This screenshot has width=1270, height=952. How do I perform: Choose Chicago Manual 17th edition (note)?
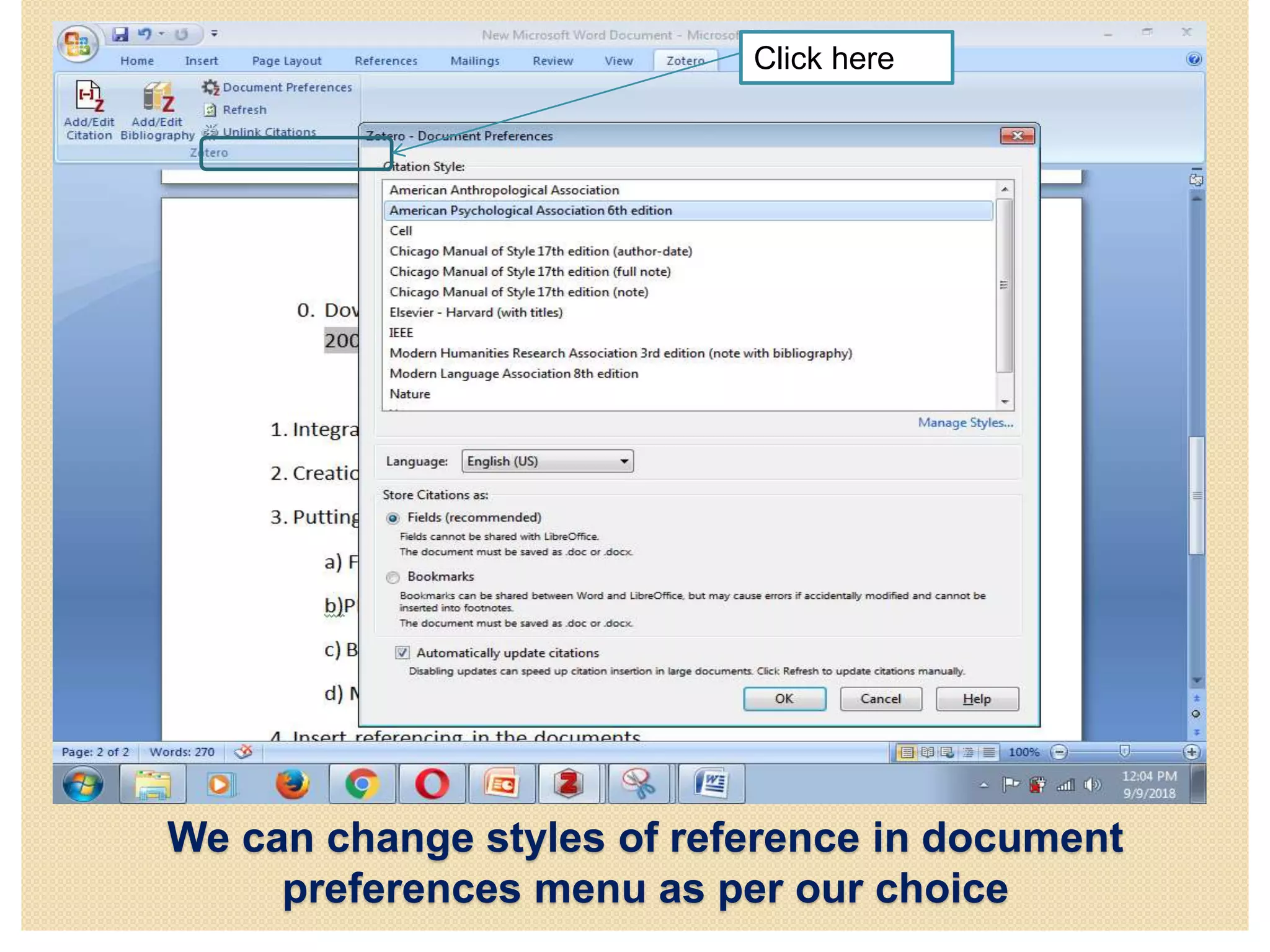688,292
